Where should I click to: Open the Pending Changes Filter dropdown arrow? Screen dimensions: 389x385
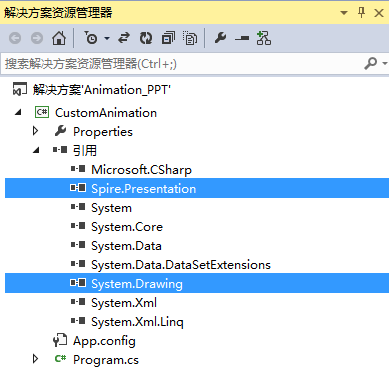(107, 38)
